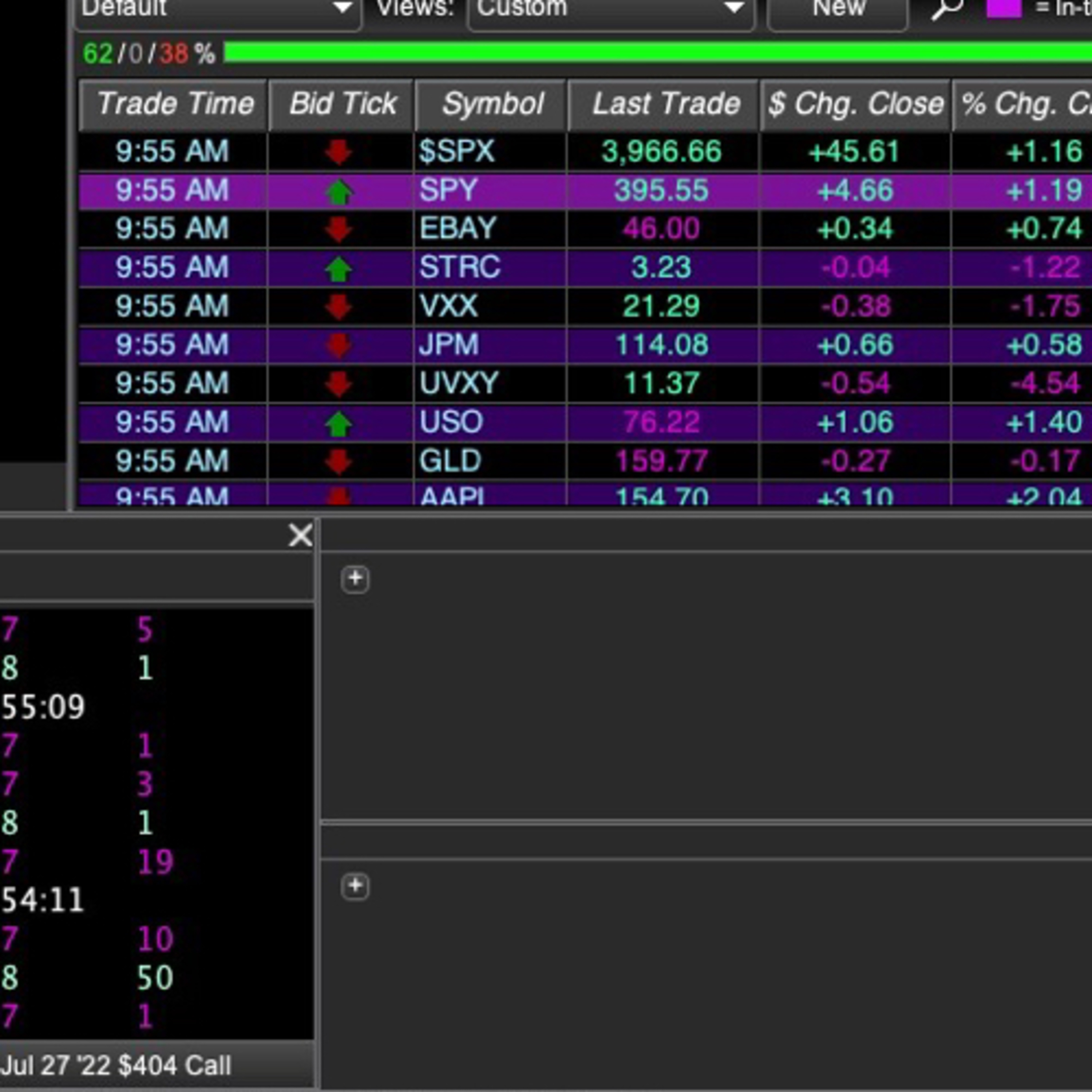The height and width of the screenshot is (1092, 1092).
Task: Select the UVXY symbol cell
Action: [491, 384]
